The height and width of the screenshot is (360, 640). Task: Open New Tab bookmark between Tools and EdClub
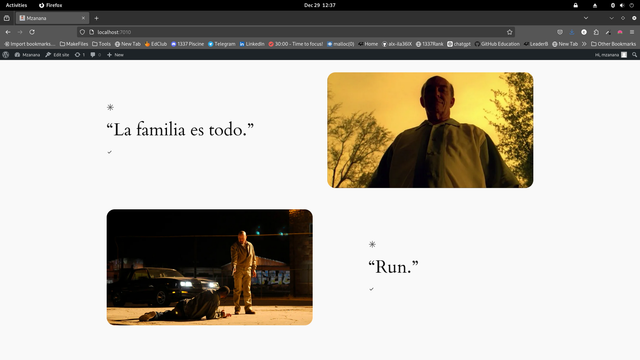click(127, 44)
